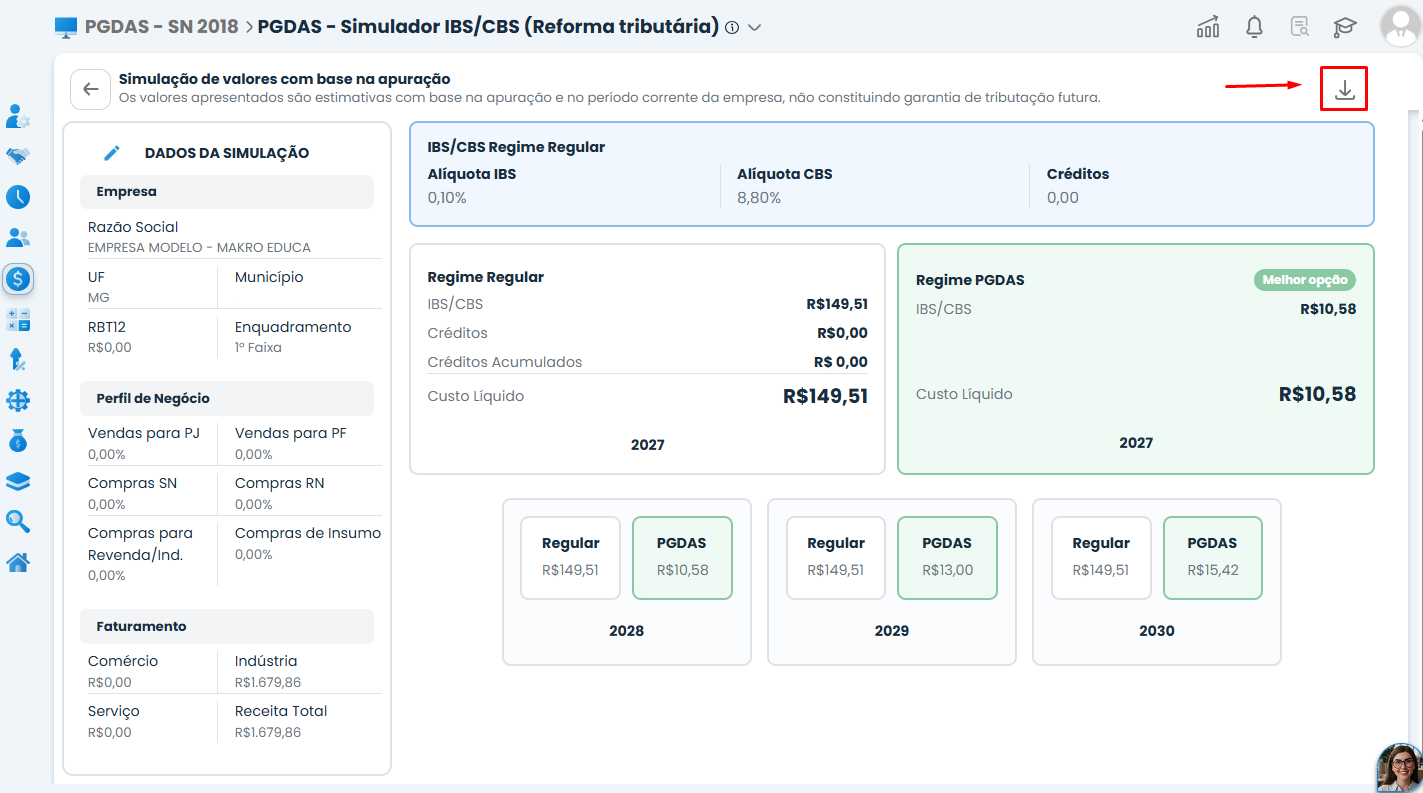This screenshot has width=1423, height=793.
Task: Open the bar chart statistics icon
Action: coord(1208,27)
